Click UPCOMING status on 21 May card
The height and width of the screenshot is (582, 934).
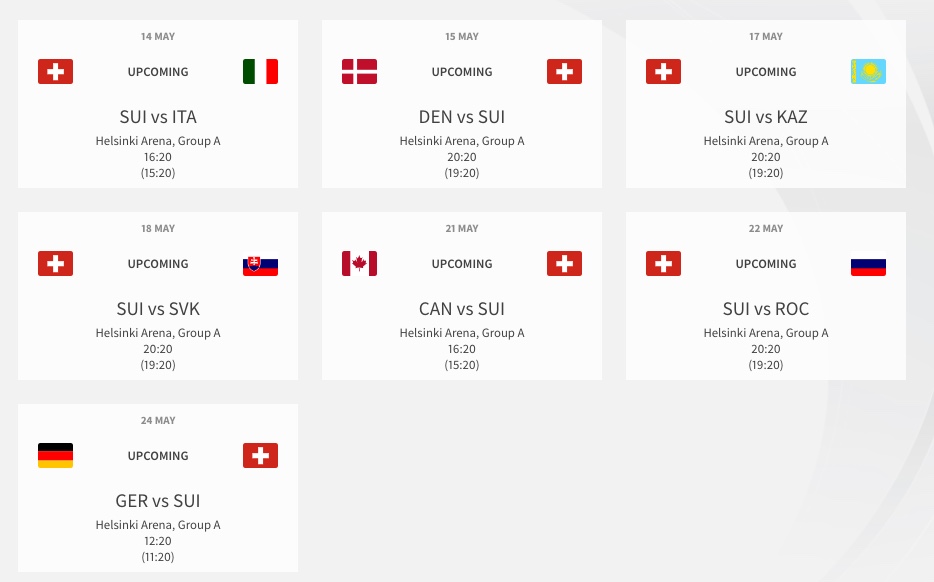(x=462, y=264)
